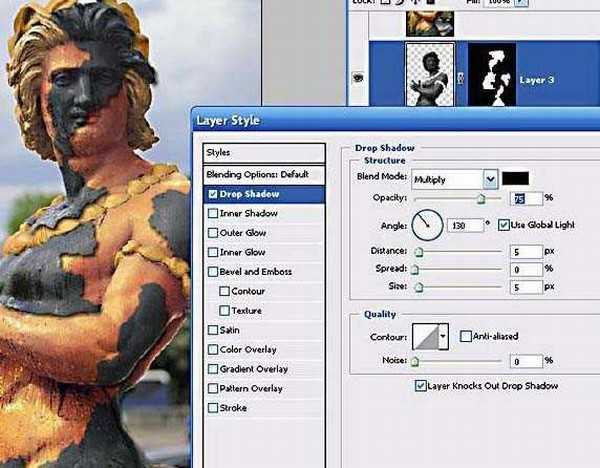This screenshot has width=600, height=468.
Task: Select the Layer 3 mask thumbnail
Action: pyautogui.click(x=491, y=74)
